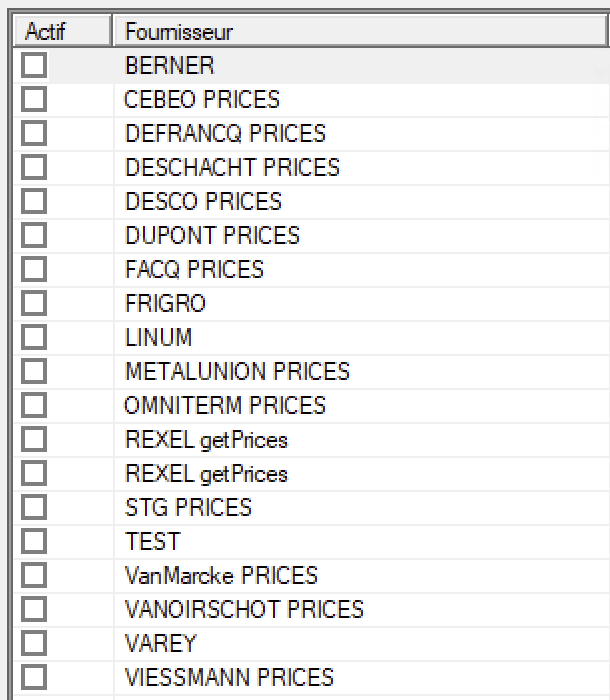Select the STG PRICES supplier name
The image size is (610, 700).
pyautogui.click(x=188, y=508)
